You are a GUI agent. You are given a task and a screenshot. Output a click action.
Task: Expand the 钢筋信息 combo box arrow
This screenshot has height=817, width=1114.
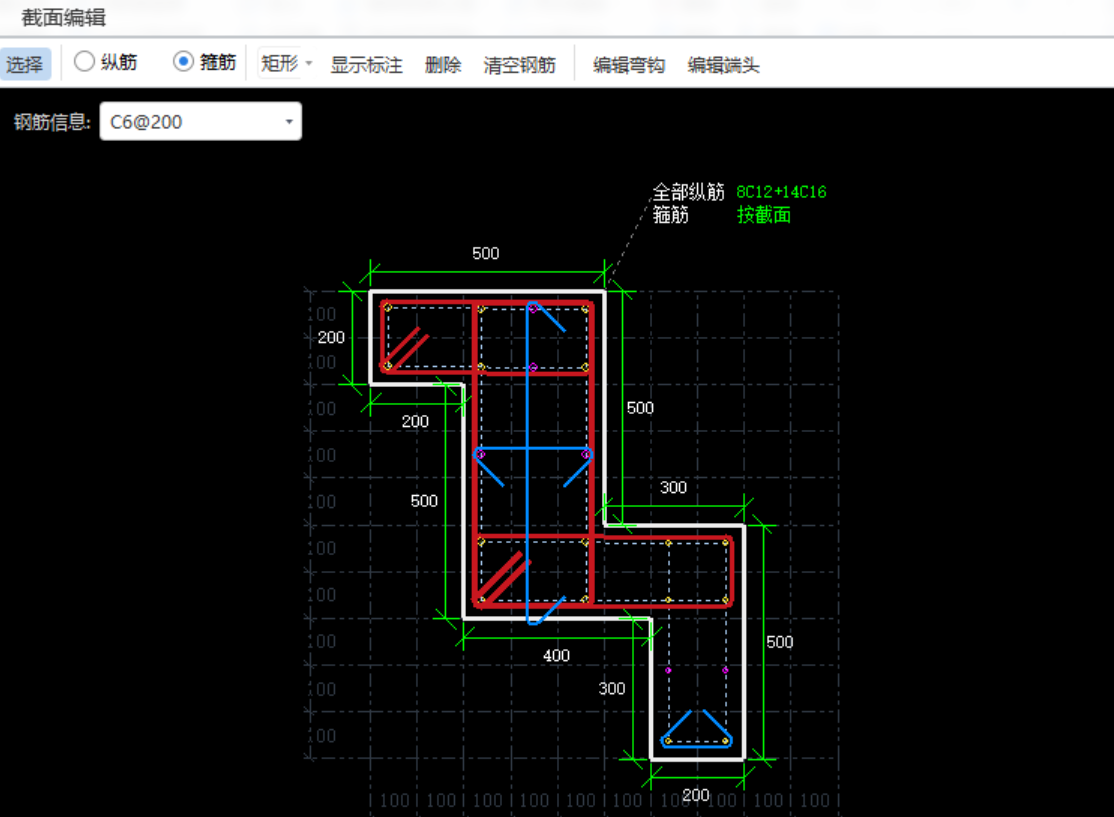point(289,121)
